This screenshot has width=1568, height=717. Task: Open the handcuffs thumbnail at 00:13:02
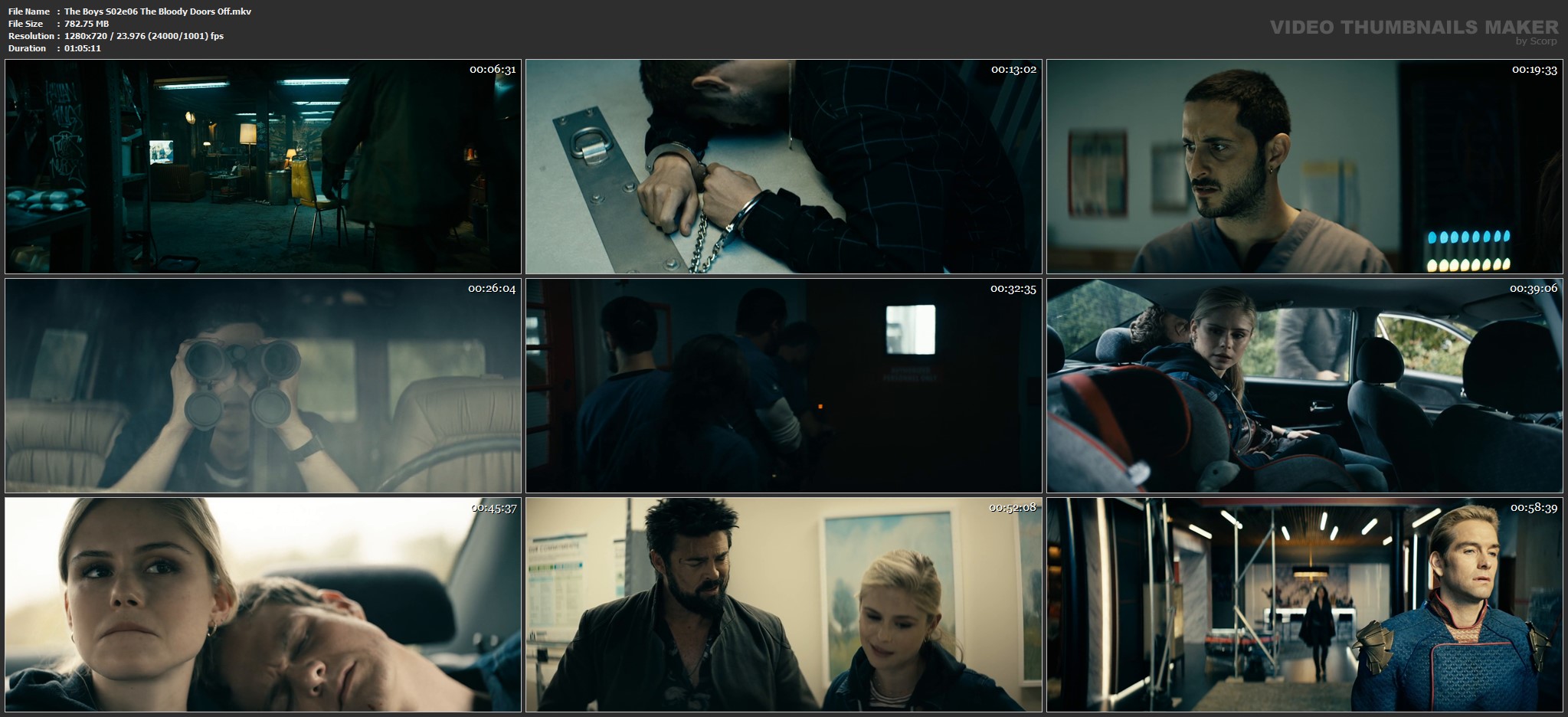click(784, 166)
